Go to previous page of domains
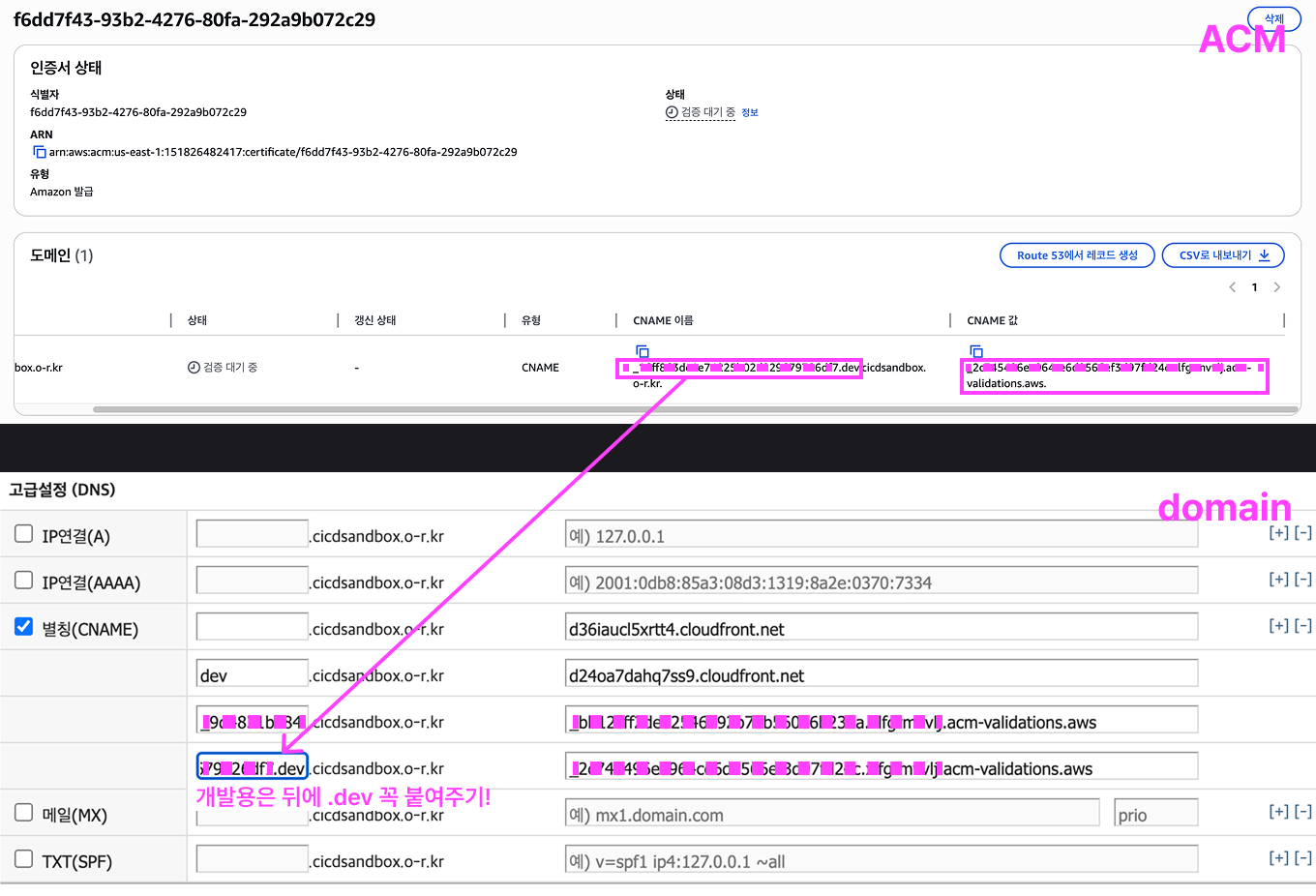 [x=1232, y=287]
